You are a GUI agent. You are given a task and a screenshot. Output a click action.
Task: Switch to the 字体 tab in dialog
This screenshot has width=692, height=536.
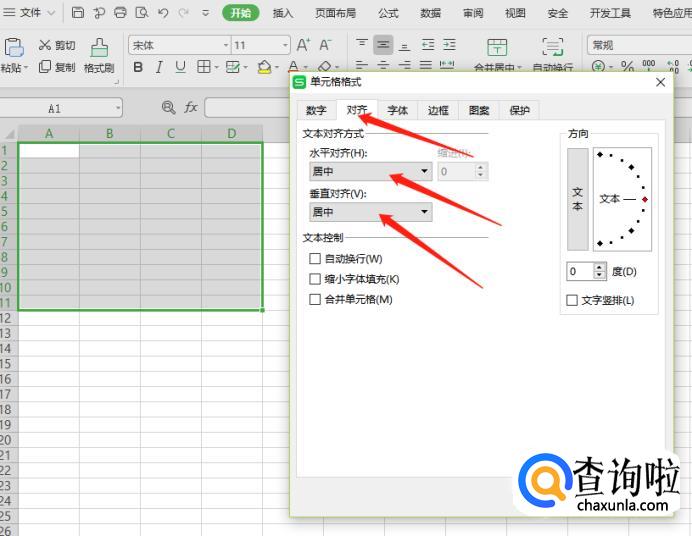397,110
